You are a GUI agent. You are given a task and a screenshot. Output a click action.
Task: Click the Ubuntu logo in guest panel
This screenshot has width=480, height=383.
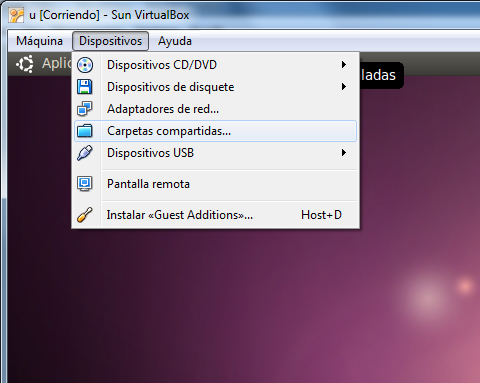[x=25, y=64]
